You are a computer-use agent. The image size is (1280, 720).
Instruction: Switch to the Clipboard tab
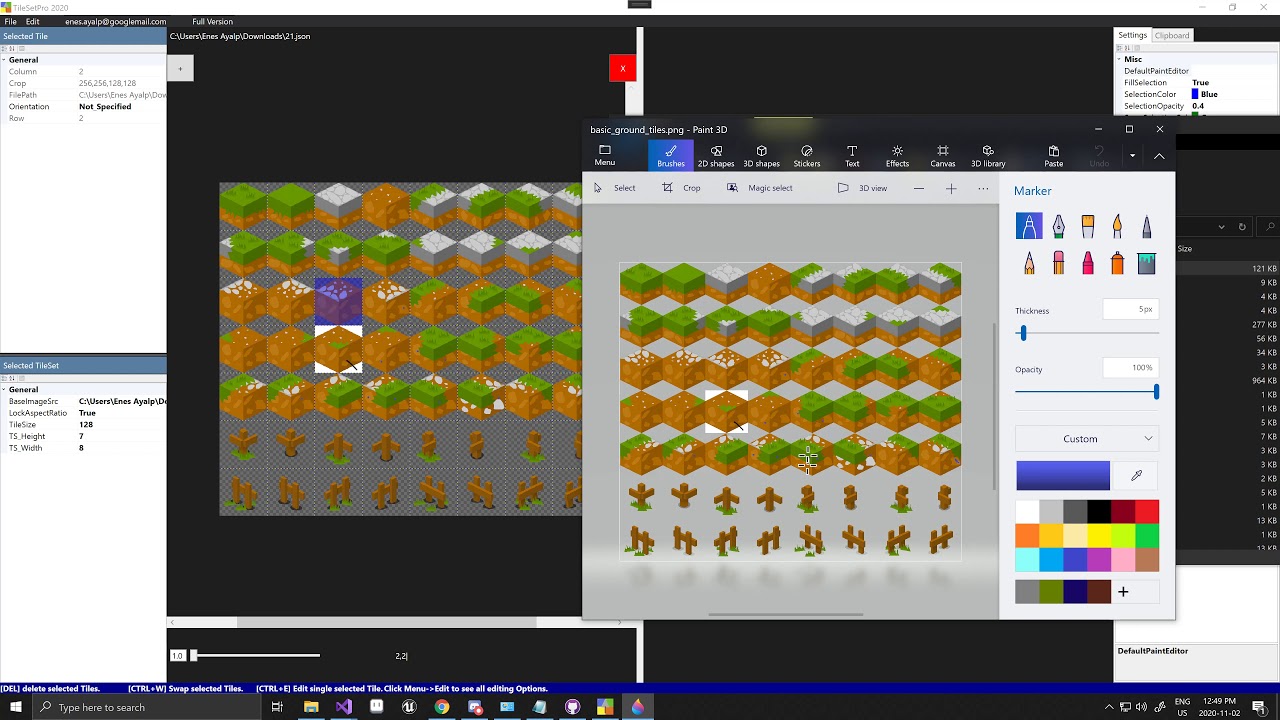pos(1172,35)
